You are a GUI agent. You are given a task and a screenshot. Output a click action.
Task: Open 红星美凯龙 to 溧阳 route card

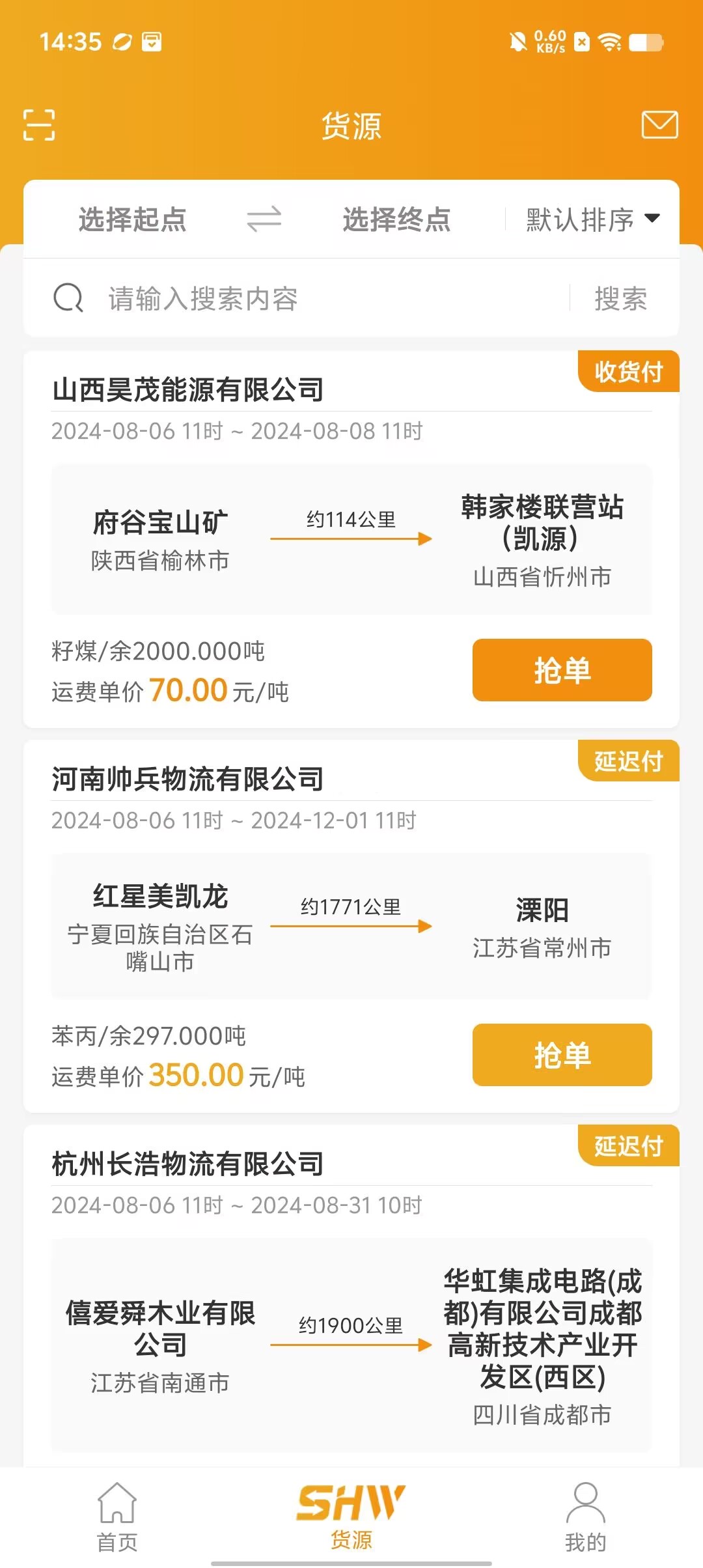coord(351,926)
